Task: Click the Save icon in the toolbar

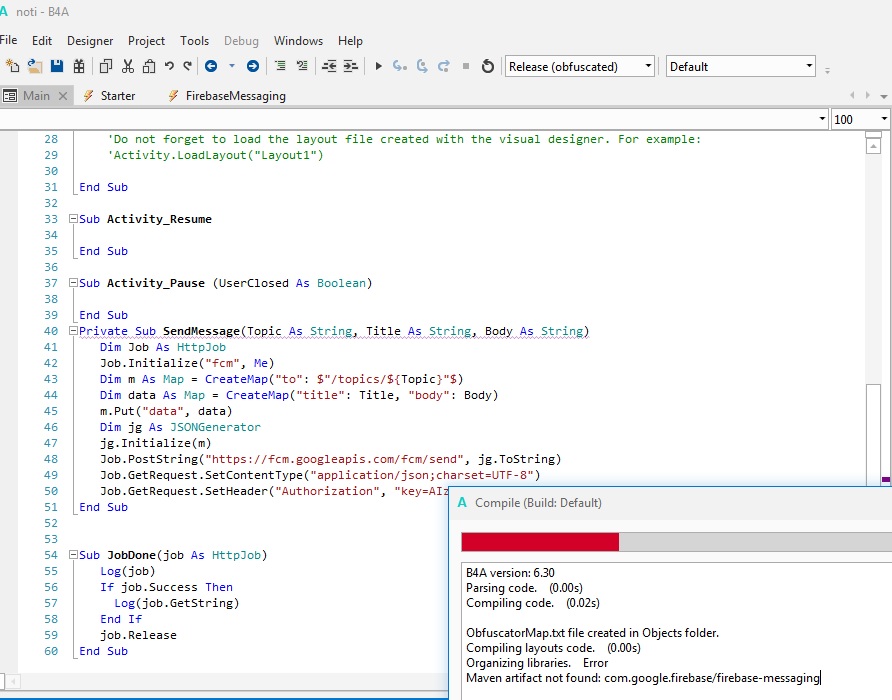Action: click(x=57, y=66)
